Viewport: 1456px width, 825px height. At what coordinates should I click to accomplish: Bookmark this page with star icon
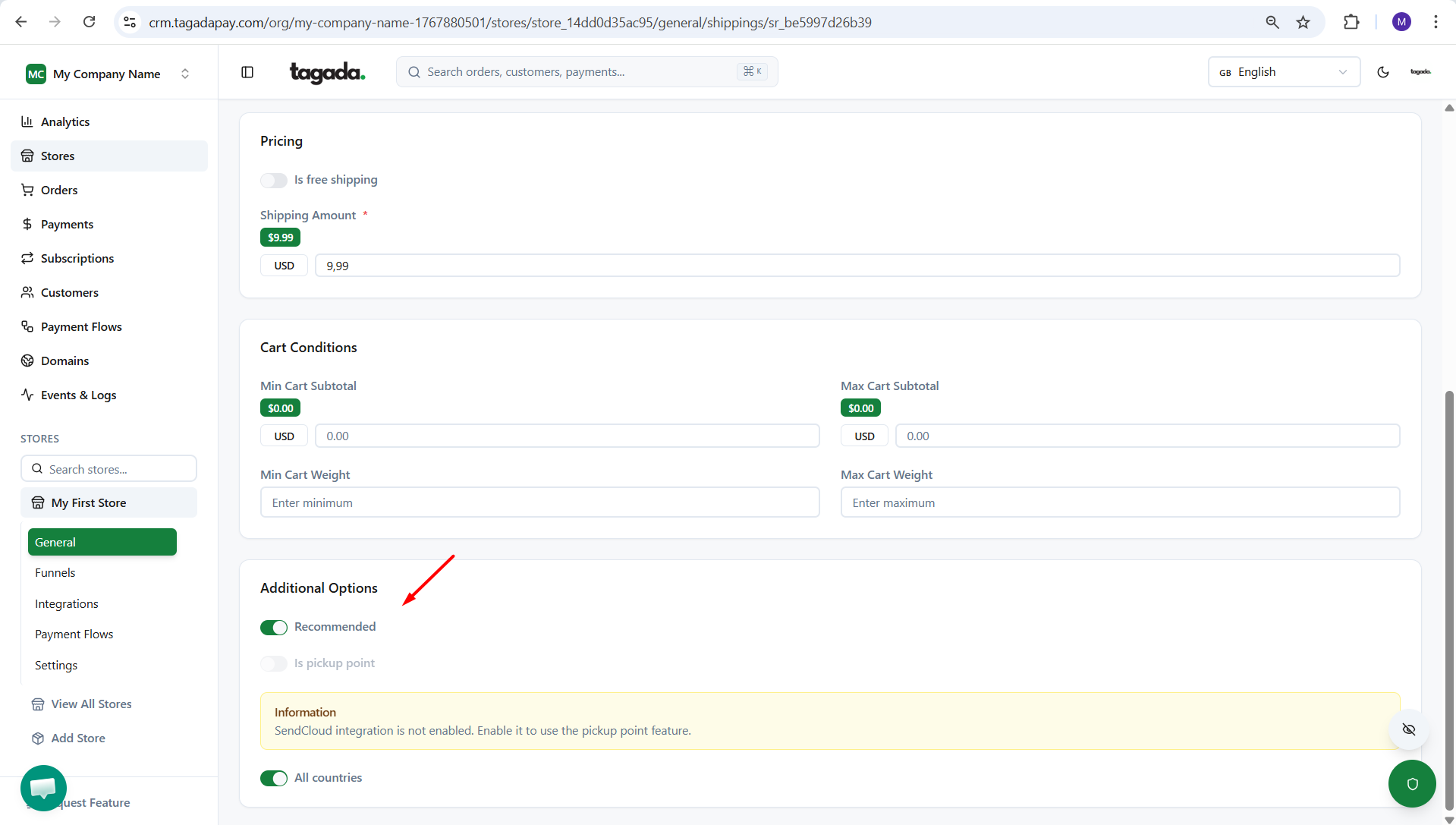click(1303, 22)
